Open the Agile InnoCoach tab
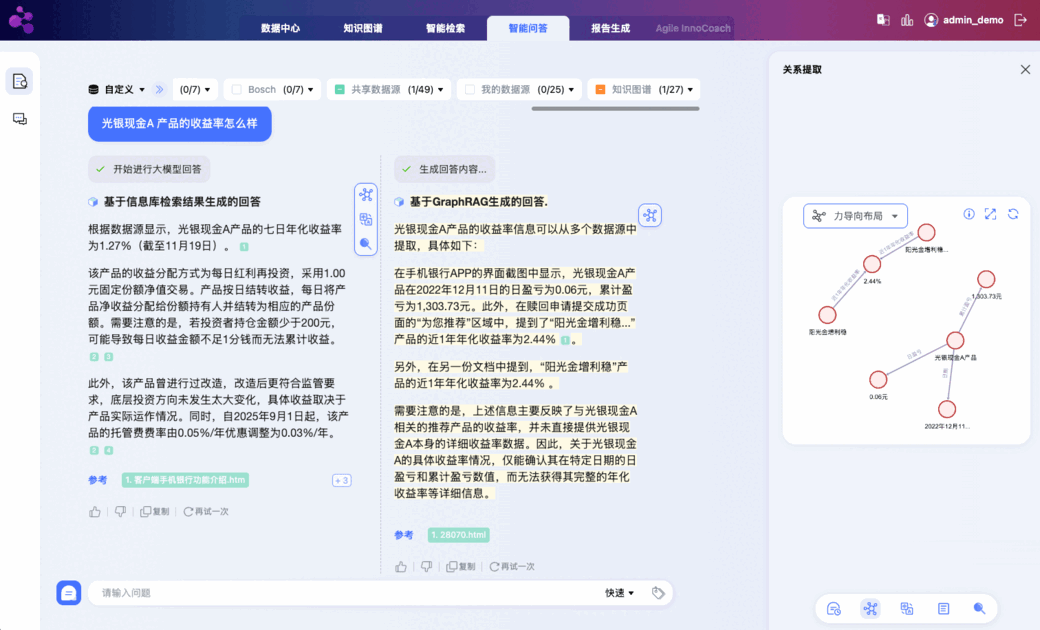This screenshot has height=630, width=1040. coord(693,28)
